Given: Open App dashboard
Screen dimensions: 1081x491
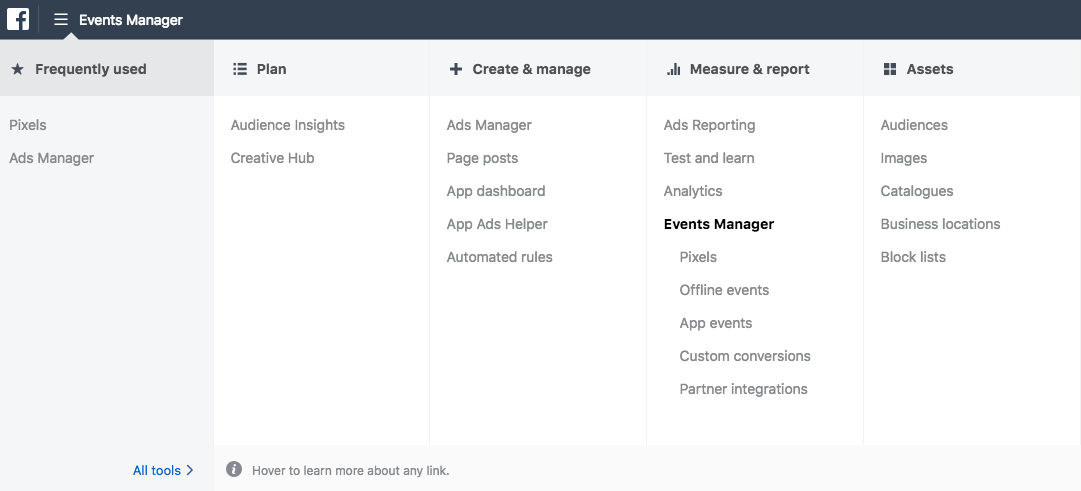Looking at the screenshot, I should click(496, 191).
